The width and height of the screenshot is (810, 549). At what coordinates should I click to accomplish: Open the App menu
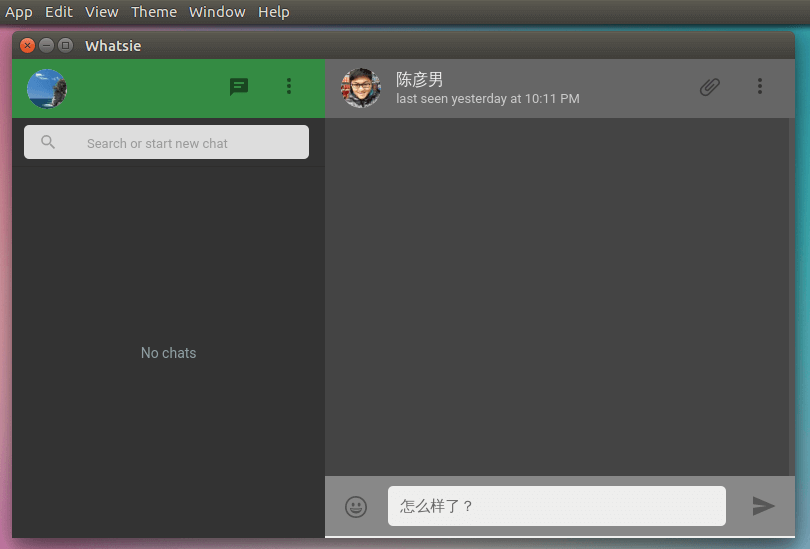19,12
